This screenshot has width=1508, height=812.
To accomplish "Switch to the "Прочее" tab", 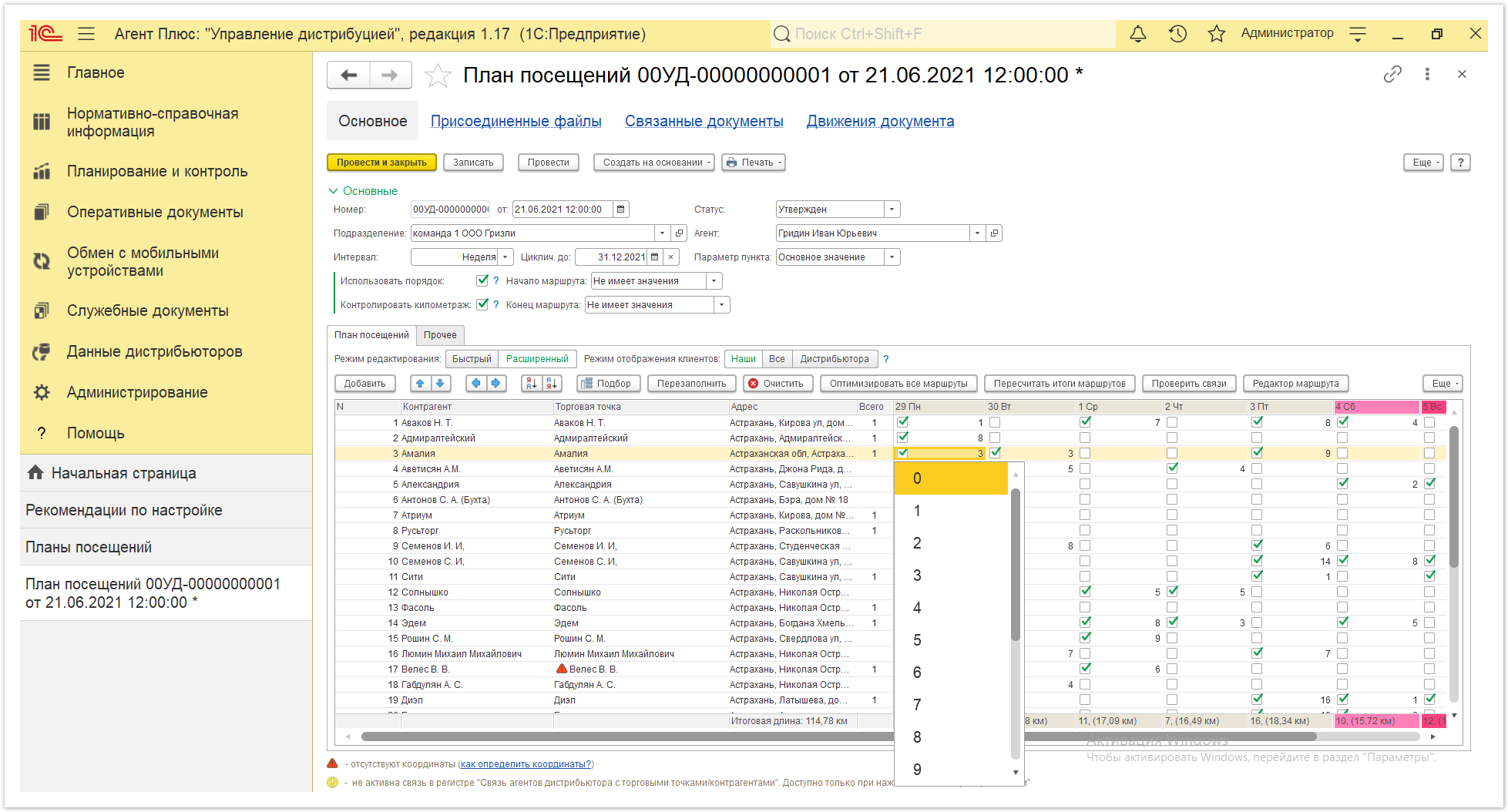I will point(440,335).
